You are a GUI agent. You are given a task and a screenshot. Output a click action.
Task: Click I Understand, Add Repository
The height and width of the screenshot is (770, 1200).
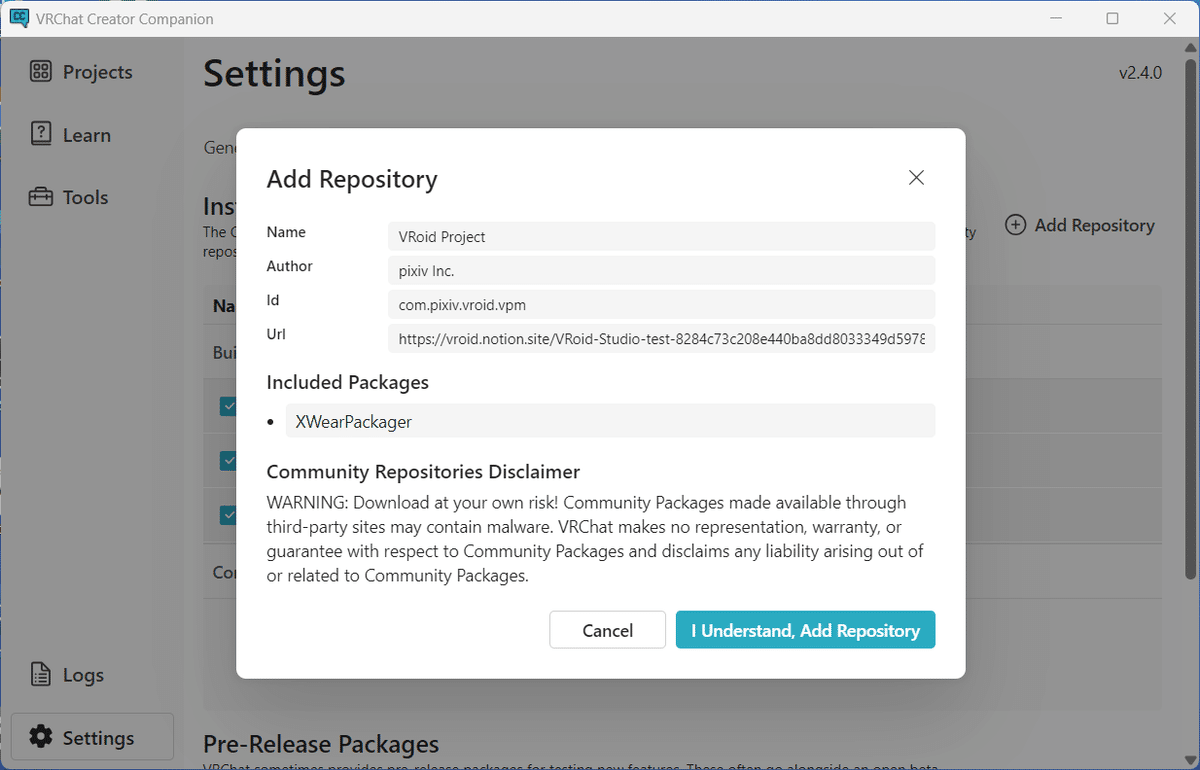click(805, 630)
